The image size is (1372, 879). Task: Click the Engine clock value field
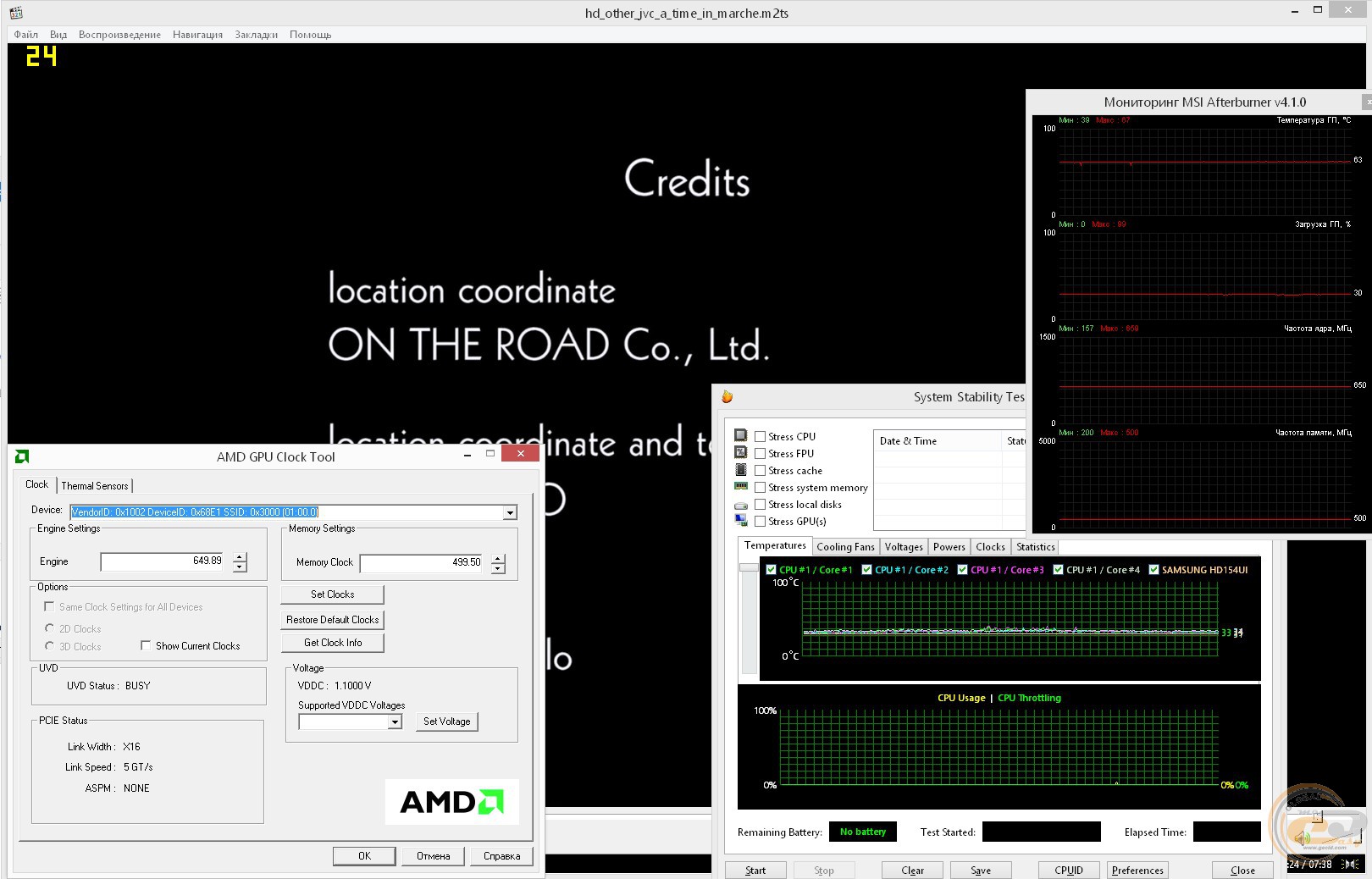[162, 561]
